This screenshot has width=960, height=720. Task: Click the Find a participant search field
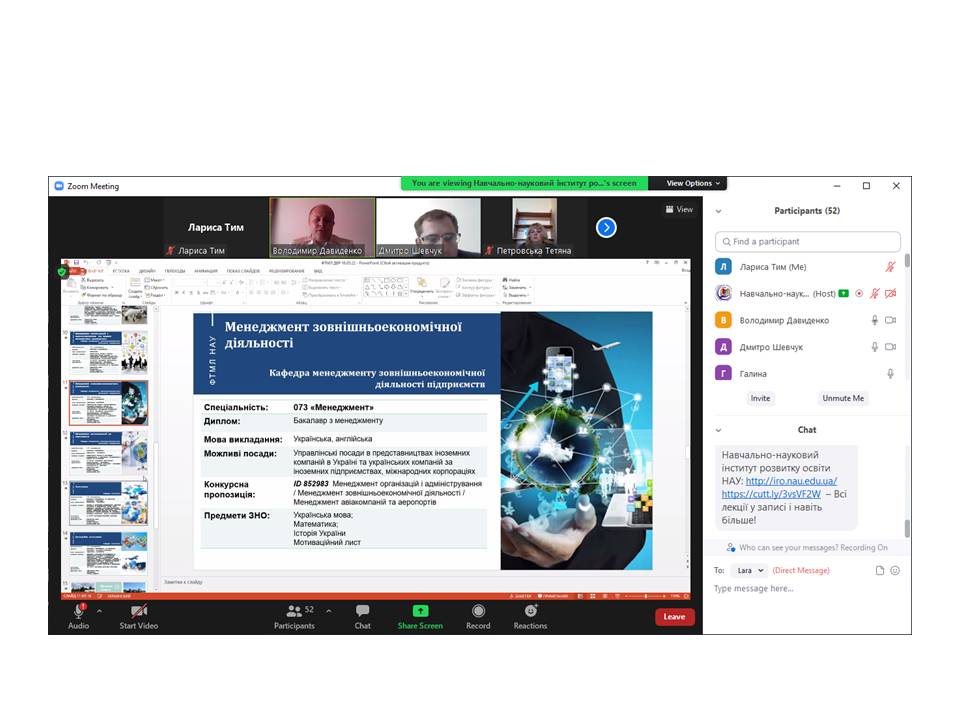tap(808, 241)
